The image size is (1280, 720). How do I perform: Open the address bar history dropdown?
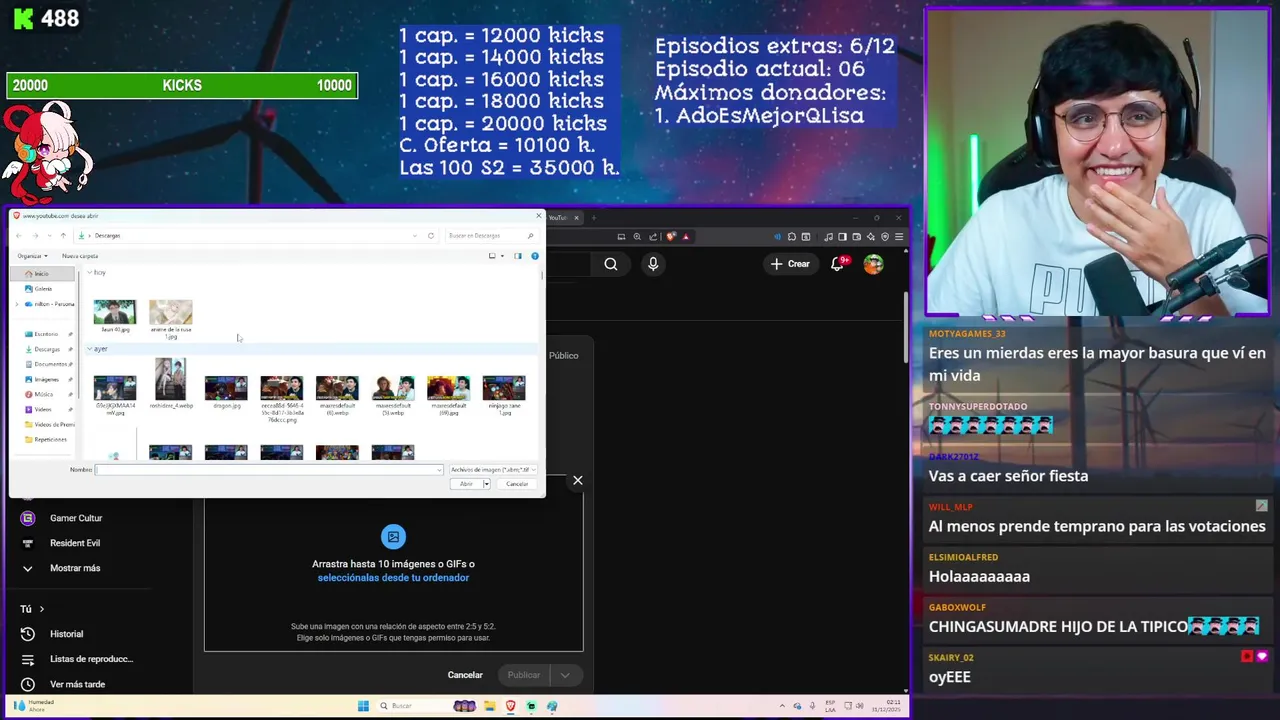[x=415, y=236]
